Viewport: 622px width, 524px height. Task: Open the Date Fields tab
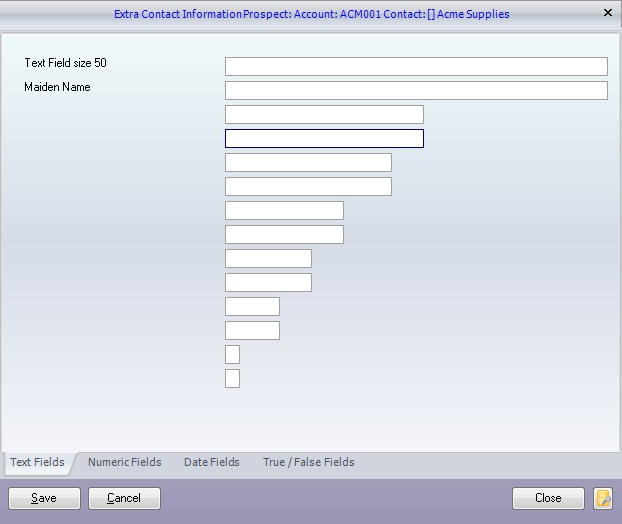(x=211, y=462)
